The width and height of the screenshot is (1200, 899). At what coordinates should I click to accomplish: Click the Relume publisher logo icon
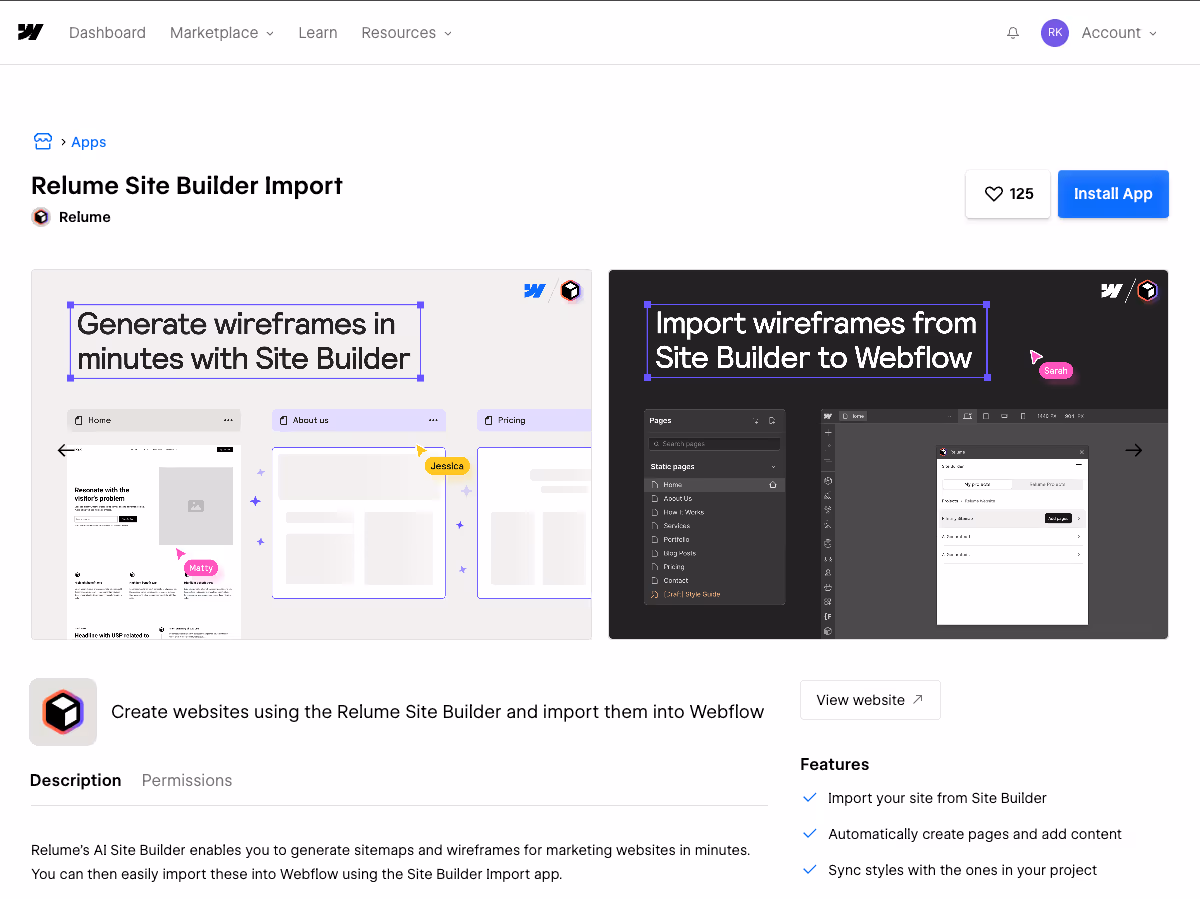click(x=41, y=217)
